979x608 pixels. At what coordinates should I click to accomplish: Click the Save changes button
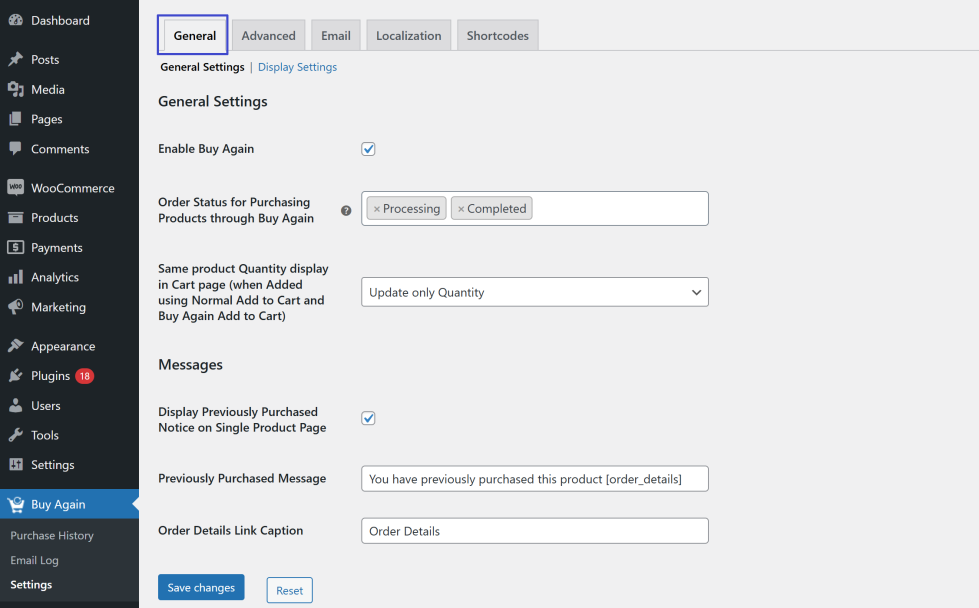pyautogui.click(x=201, y=588)
